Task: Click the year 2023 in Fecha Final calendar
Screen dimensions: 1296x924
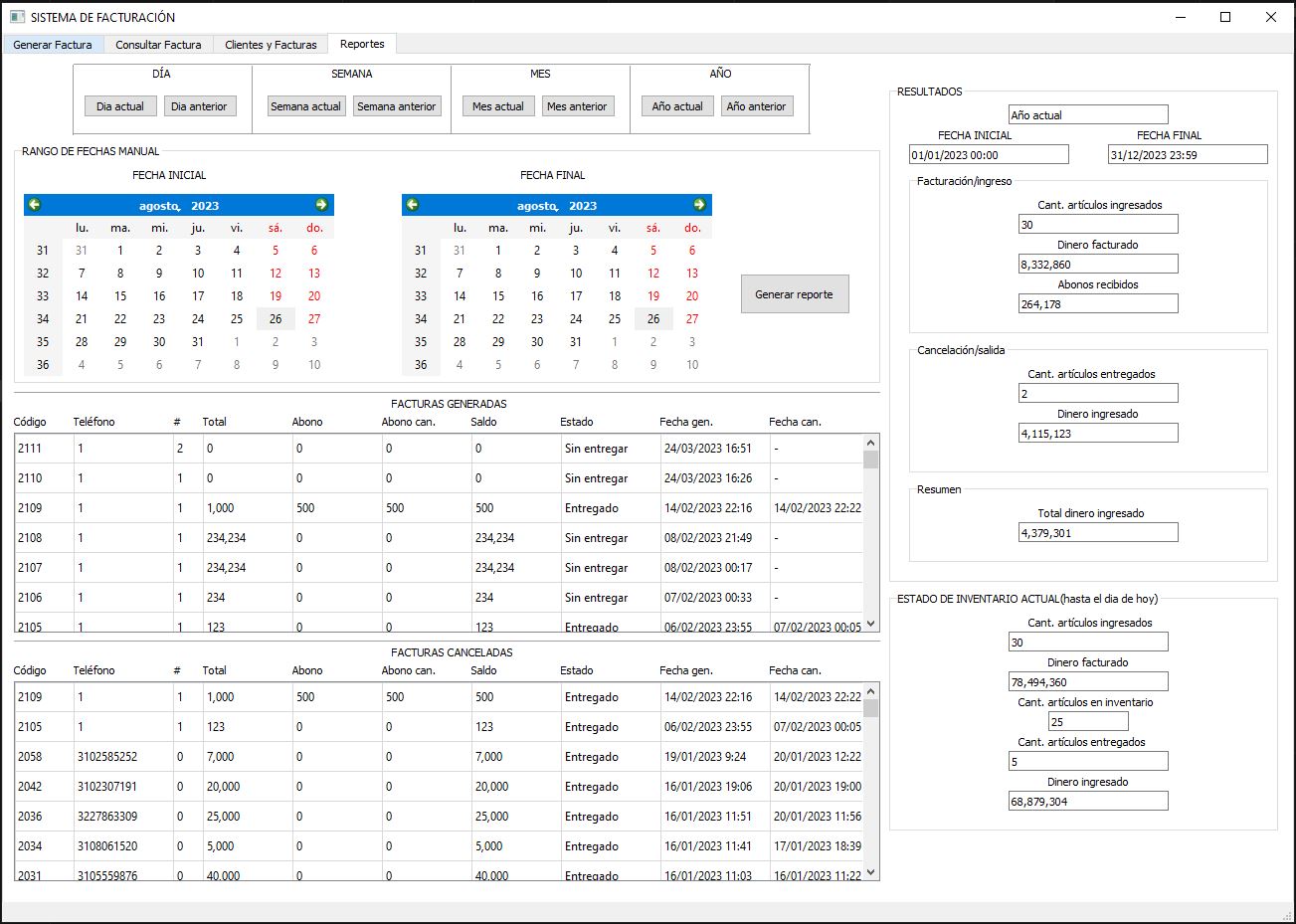Action: click(x=583, y=206)
